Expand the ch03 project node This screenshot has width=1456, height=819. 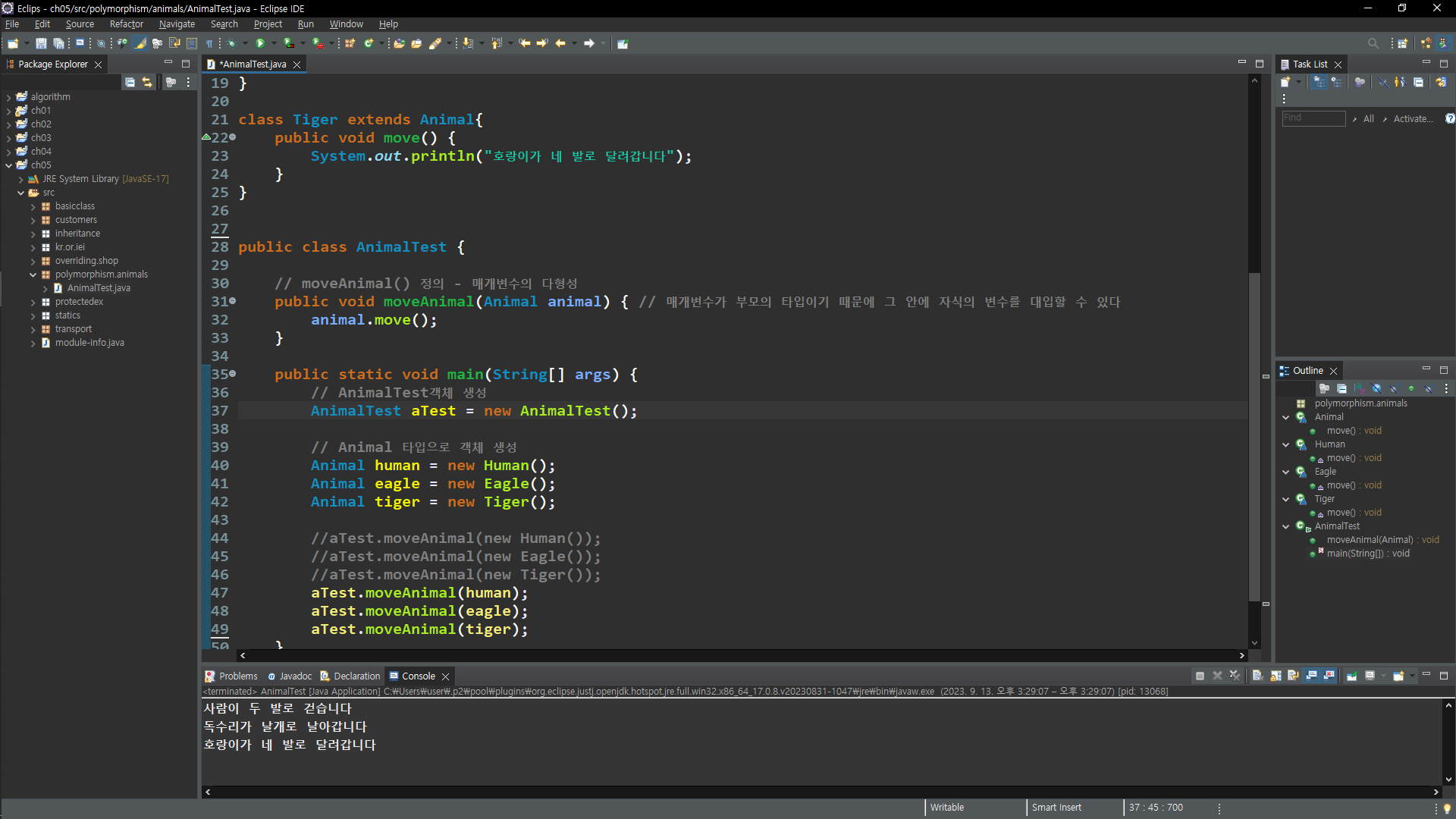pyautogui.click(x=9, y=138)
